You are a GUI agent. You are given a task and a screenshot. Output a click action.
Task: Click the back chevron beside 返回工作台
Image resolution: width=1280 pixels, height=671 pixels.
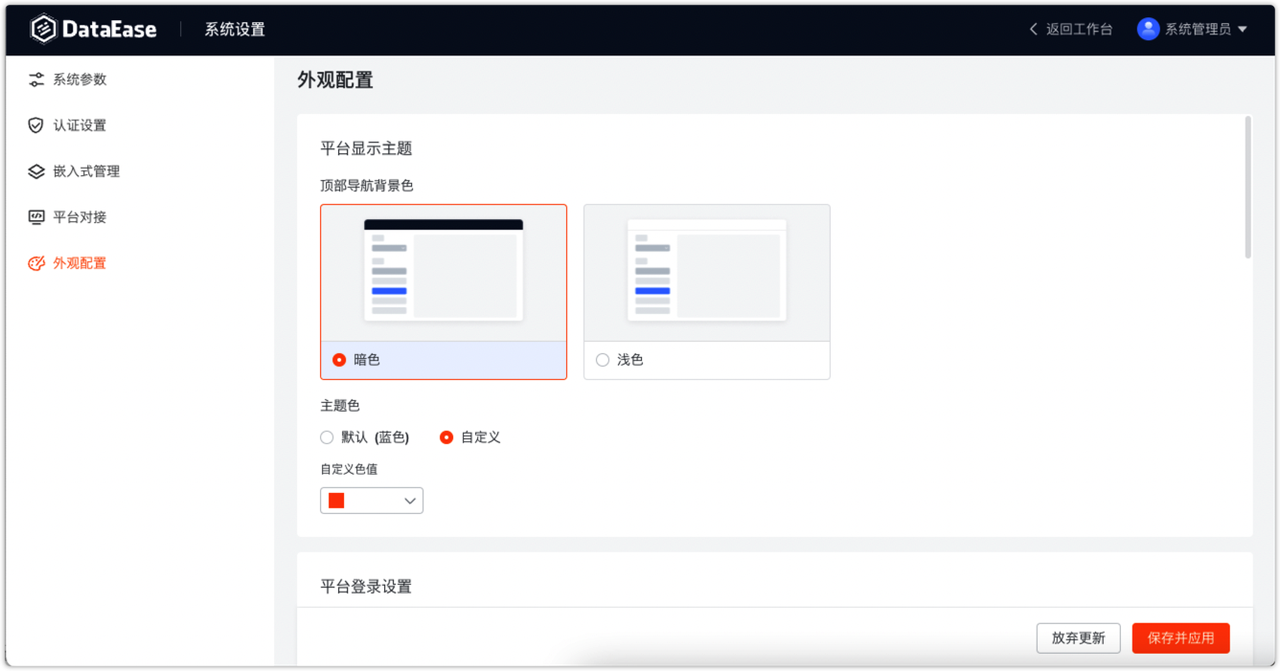point(1032,29)
